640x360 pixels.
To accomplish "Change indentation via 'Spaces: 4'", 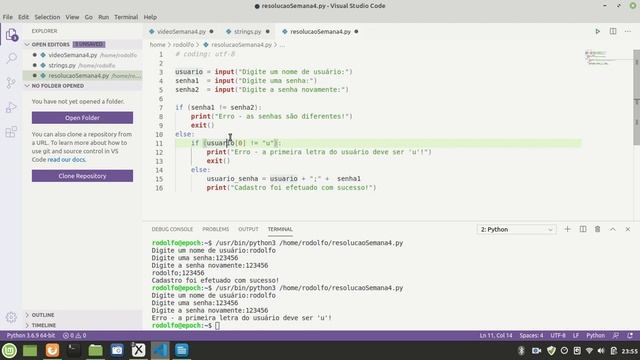I will 531,336.
